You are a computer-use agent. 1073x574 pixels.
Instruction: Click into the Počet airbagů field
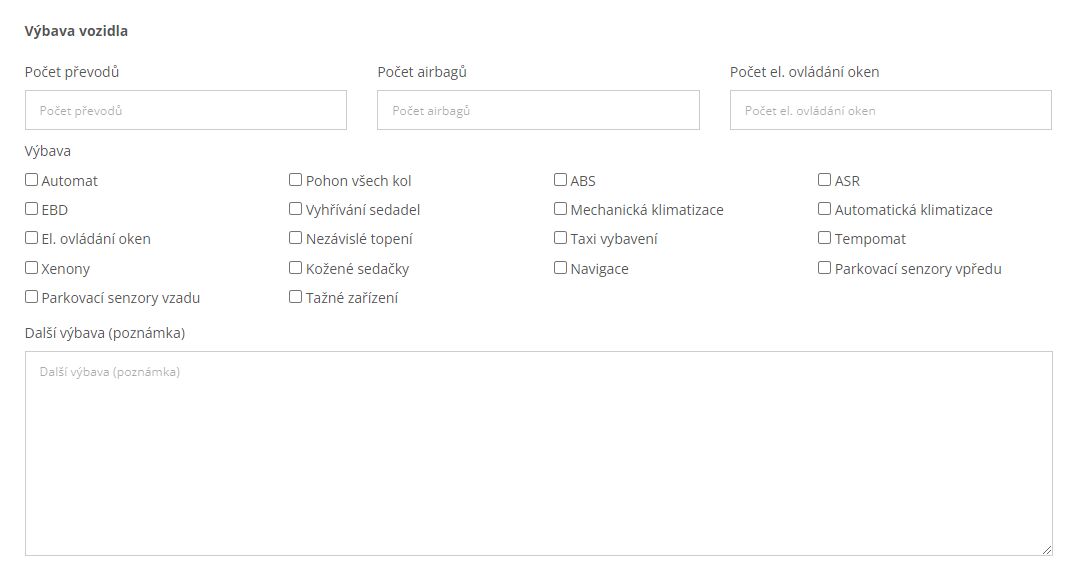tap(539, 110)
